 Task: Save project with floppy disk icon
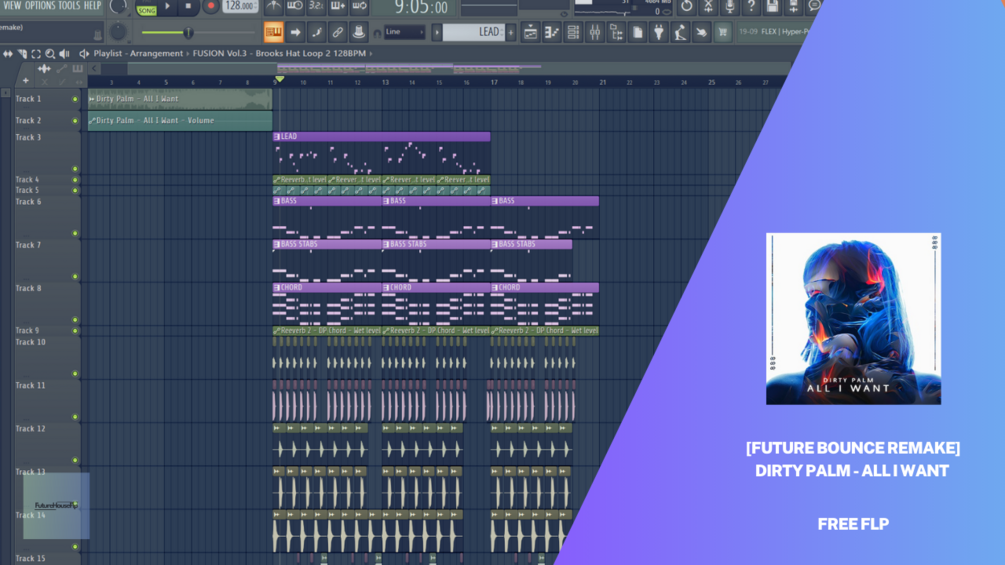click(x=772, y=6)
